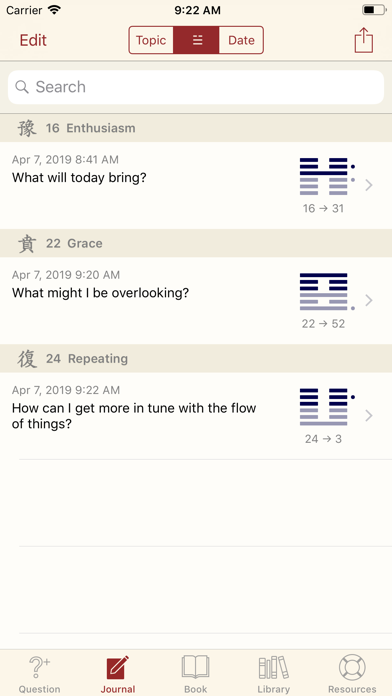Open chevron for the flow of things entry
392x696 pixels.
click(x=368, y=416)
